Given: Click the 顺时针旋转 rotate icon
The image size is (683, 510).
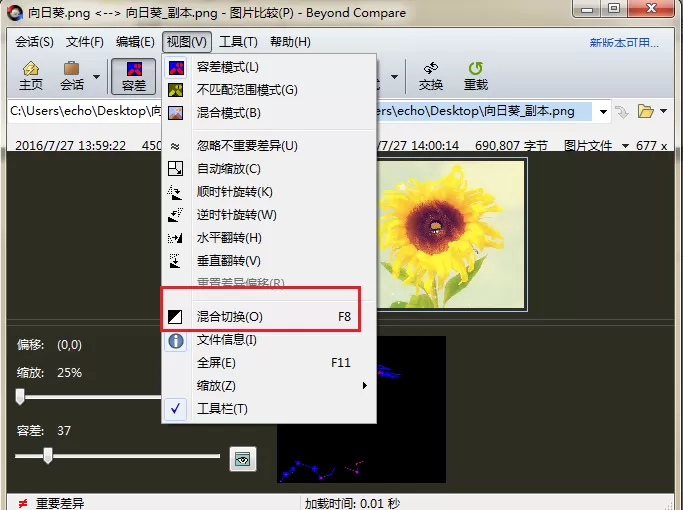Looking at the screenshot, I should (x=175, y=192).
